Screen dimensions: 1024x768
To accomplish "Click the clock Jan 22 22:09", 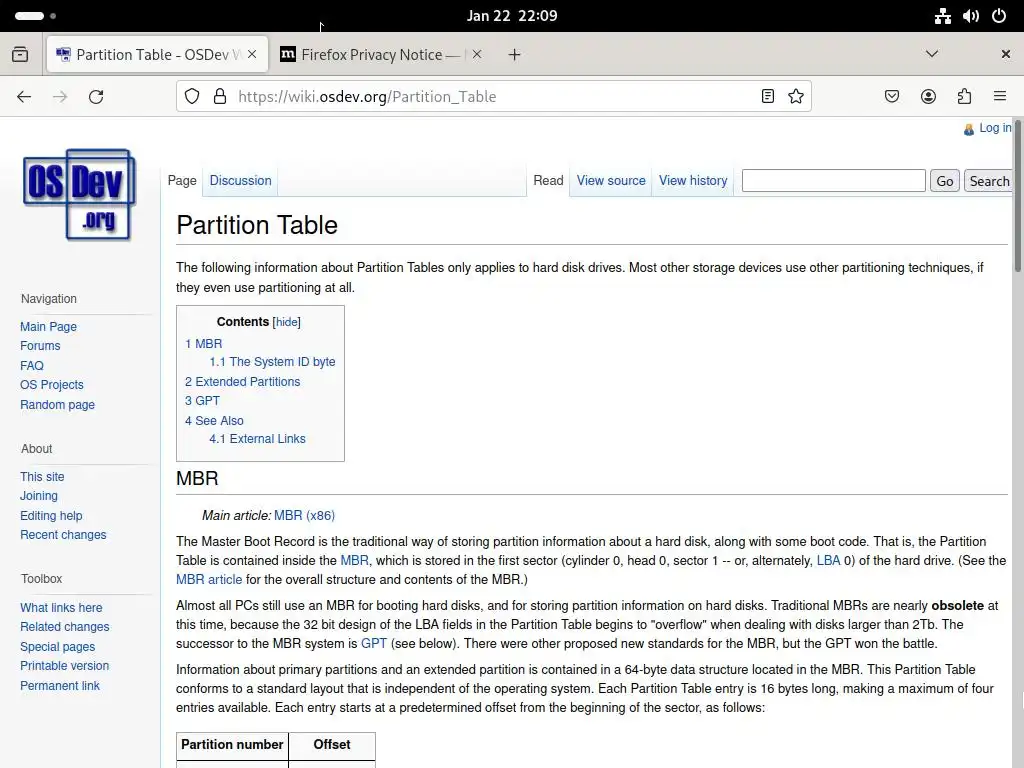I will pyautogui.click(x=512, y=16).
